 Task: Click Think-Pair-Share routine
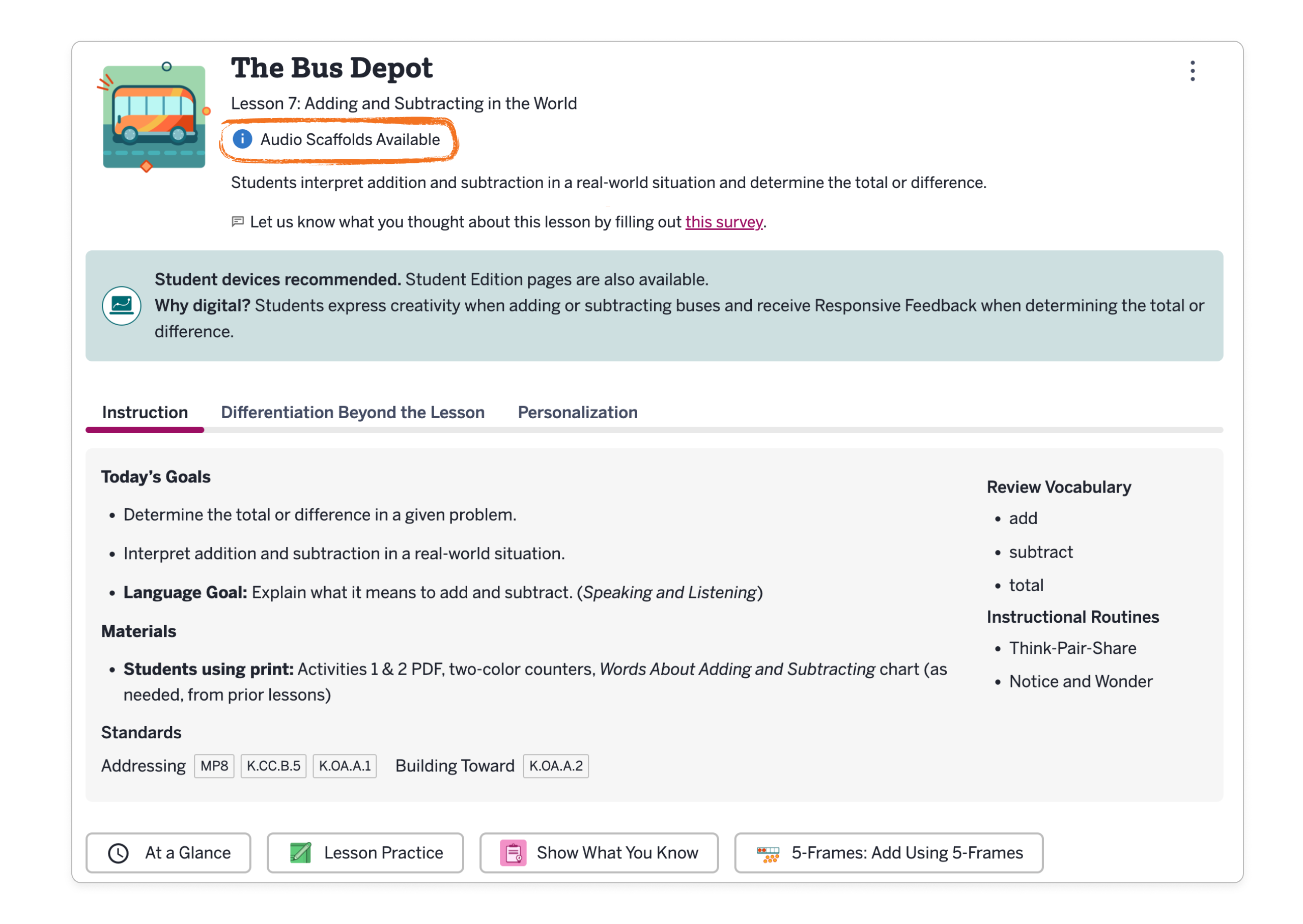1072,648
